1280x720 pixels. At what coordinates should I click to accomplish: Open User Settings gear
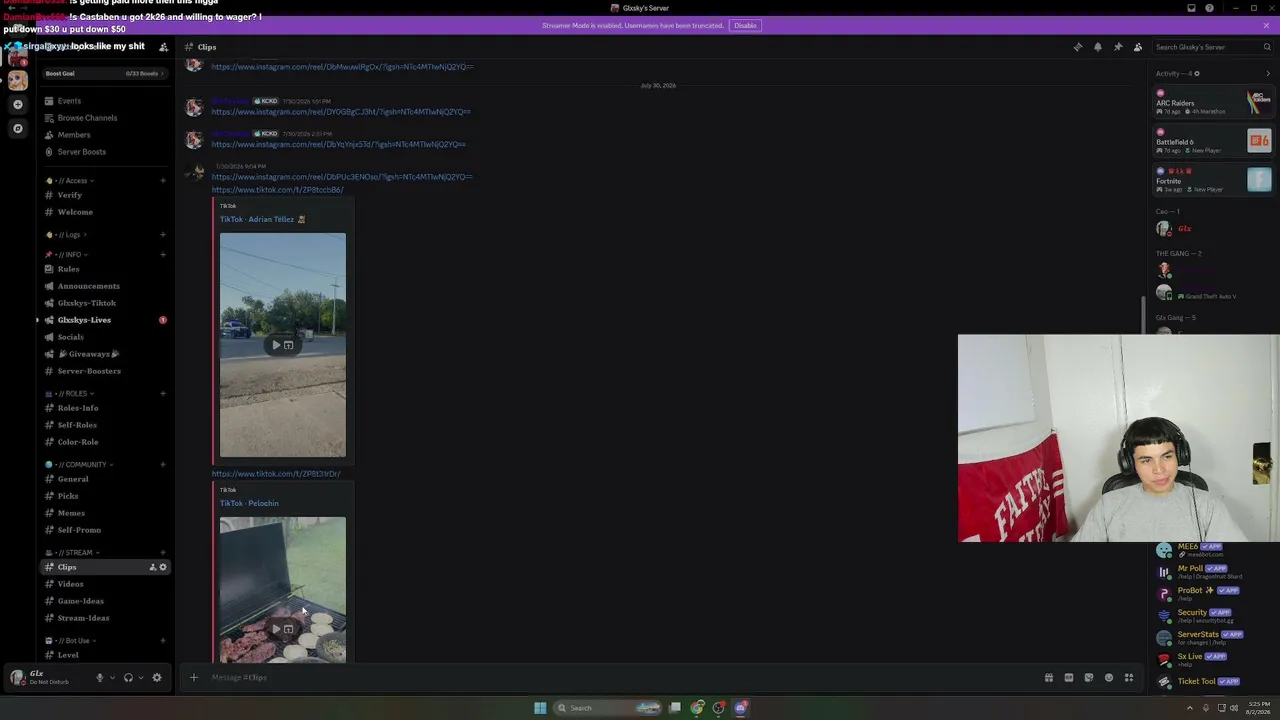click(157, 677)
